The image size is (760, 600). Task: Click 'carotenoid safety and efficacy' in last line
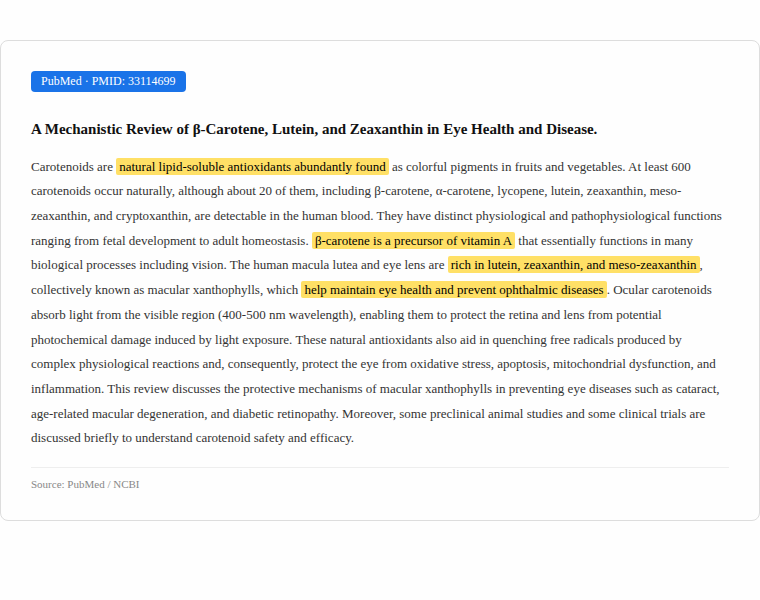pyautogui.click(x=274, y=438)
